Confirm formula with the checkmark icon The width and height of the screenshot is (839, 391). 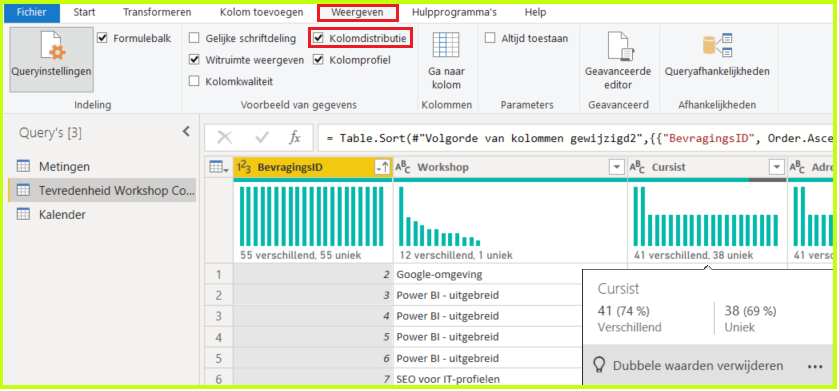262,139
